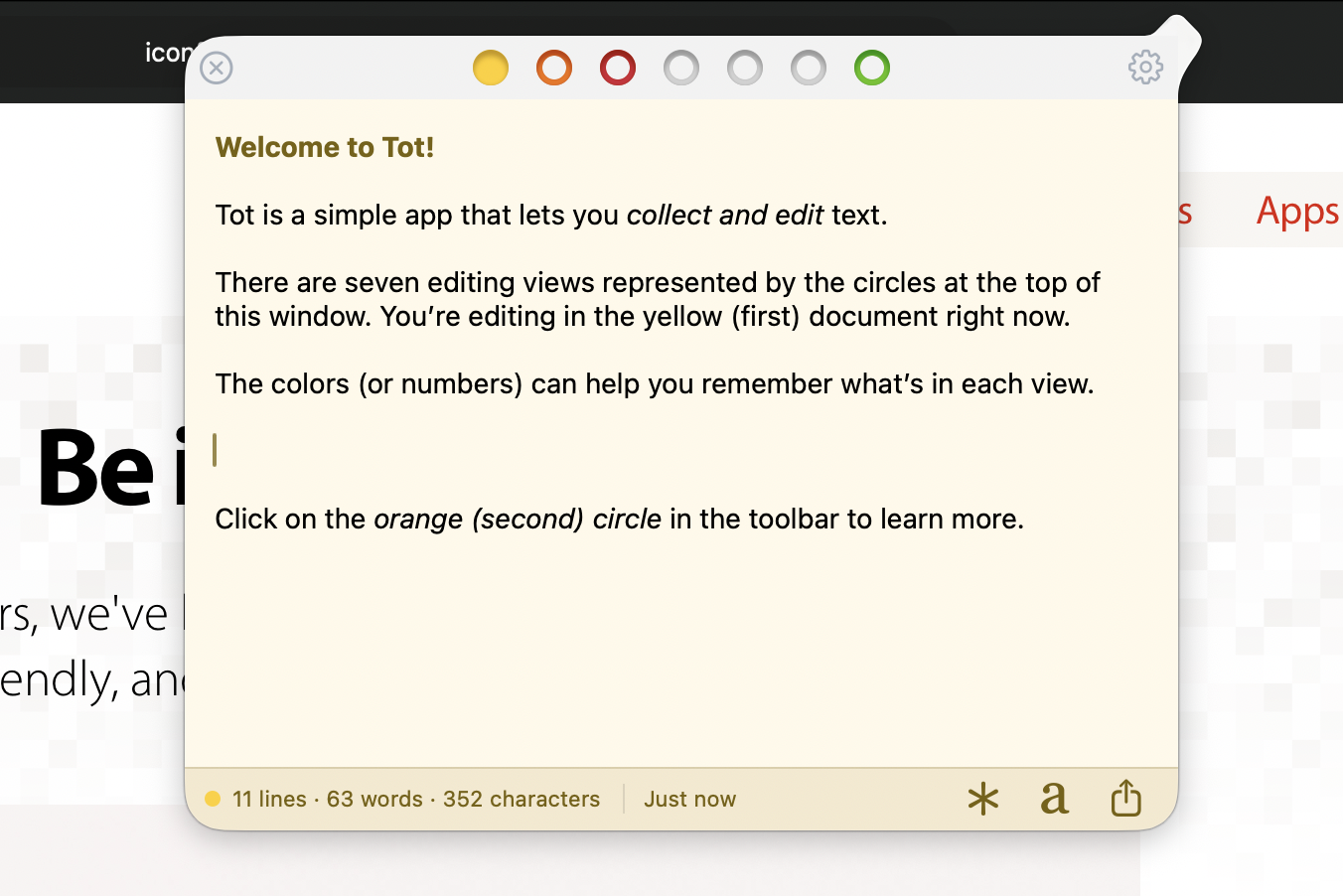Screen dimensions: 1343x896
Task: Click 'The colors (or numbers)' sentence
Action: click(x=655, y=383)
